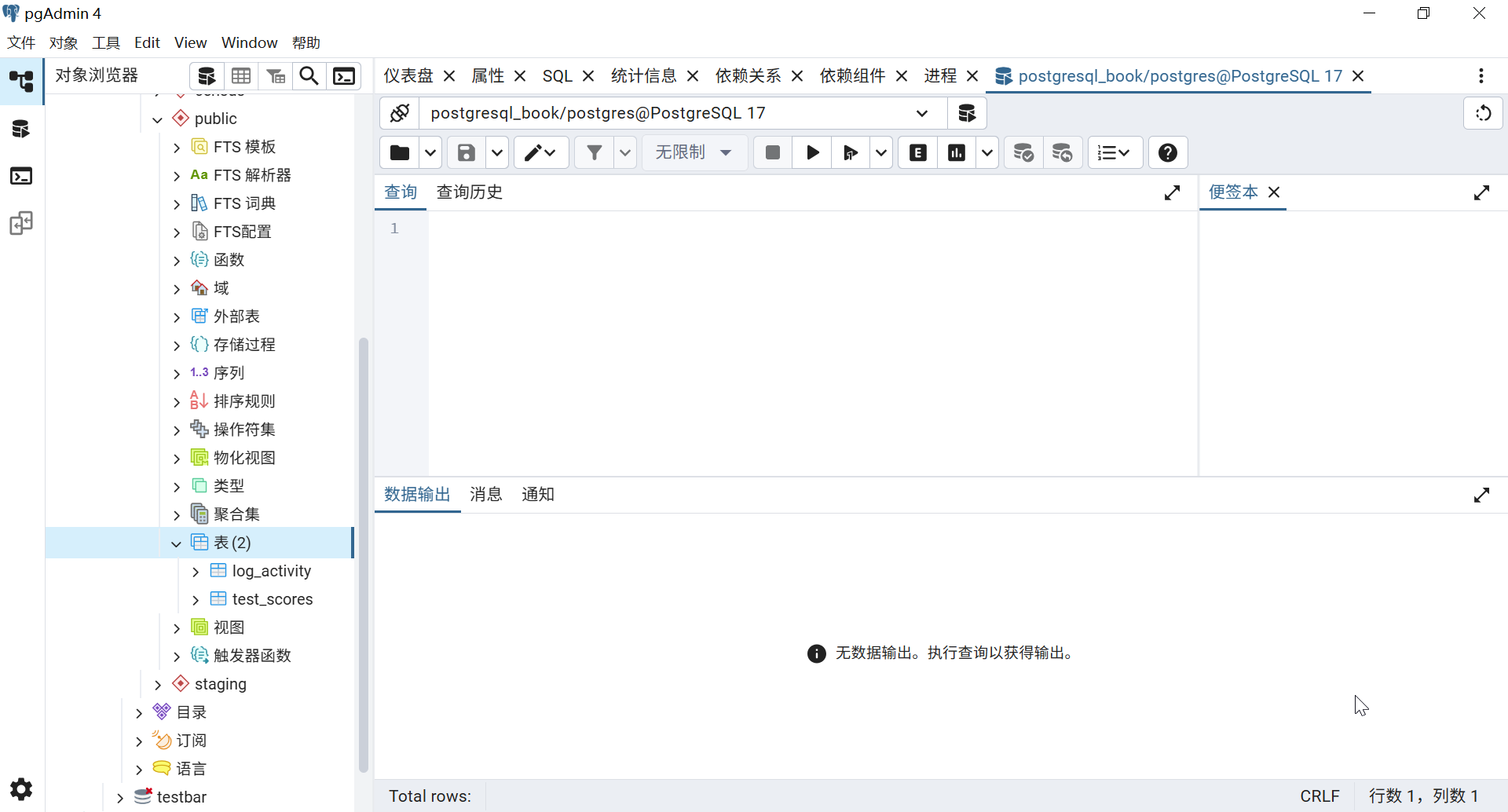Open the 工具 menu
This screenshot has height=812, width=1508.
tap(106, 42)
